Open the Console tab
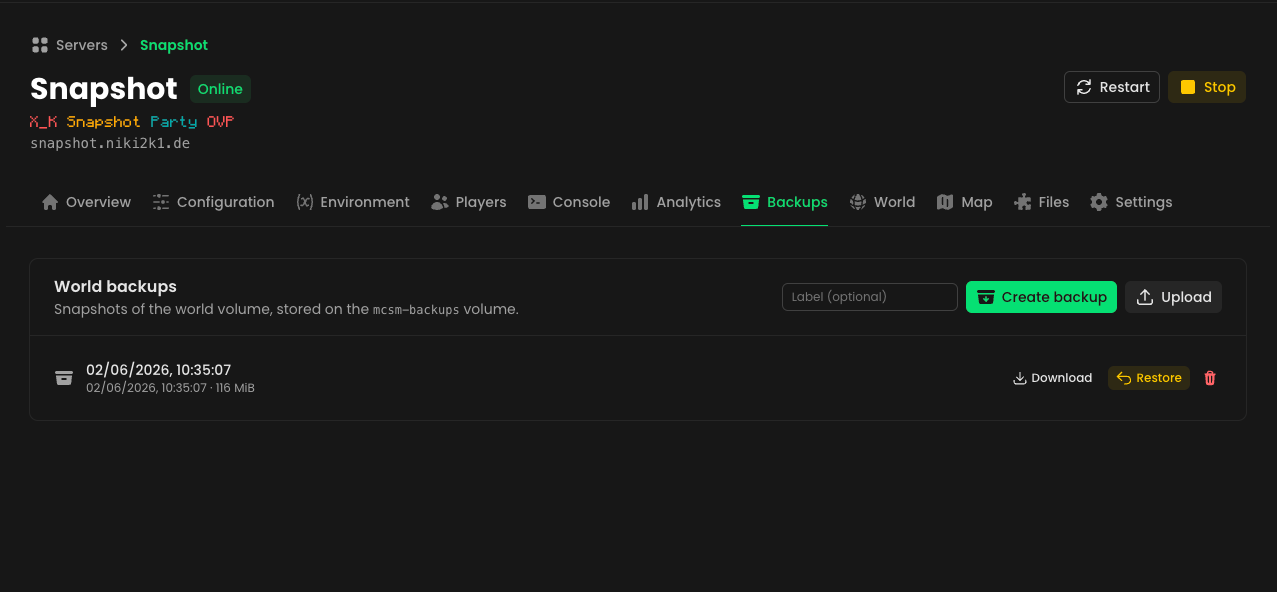 click(x=569, y=202)
